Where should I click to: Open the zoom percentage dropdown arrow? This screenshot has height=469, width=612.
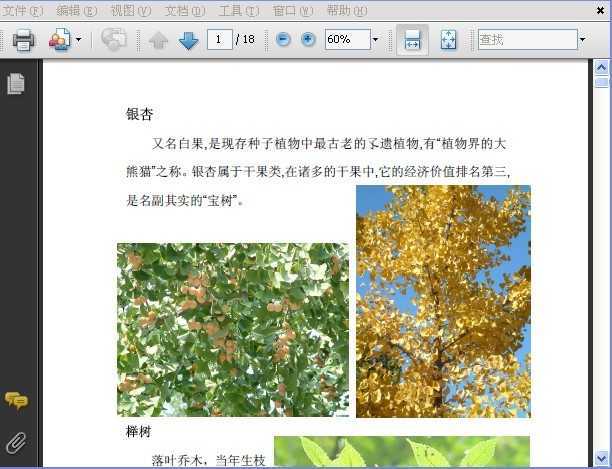coord(375,39)
